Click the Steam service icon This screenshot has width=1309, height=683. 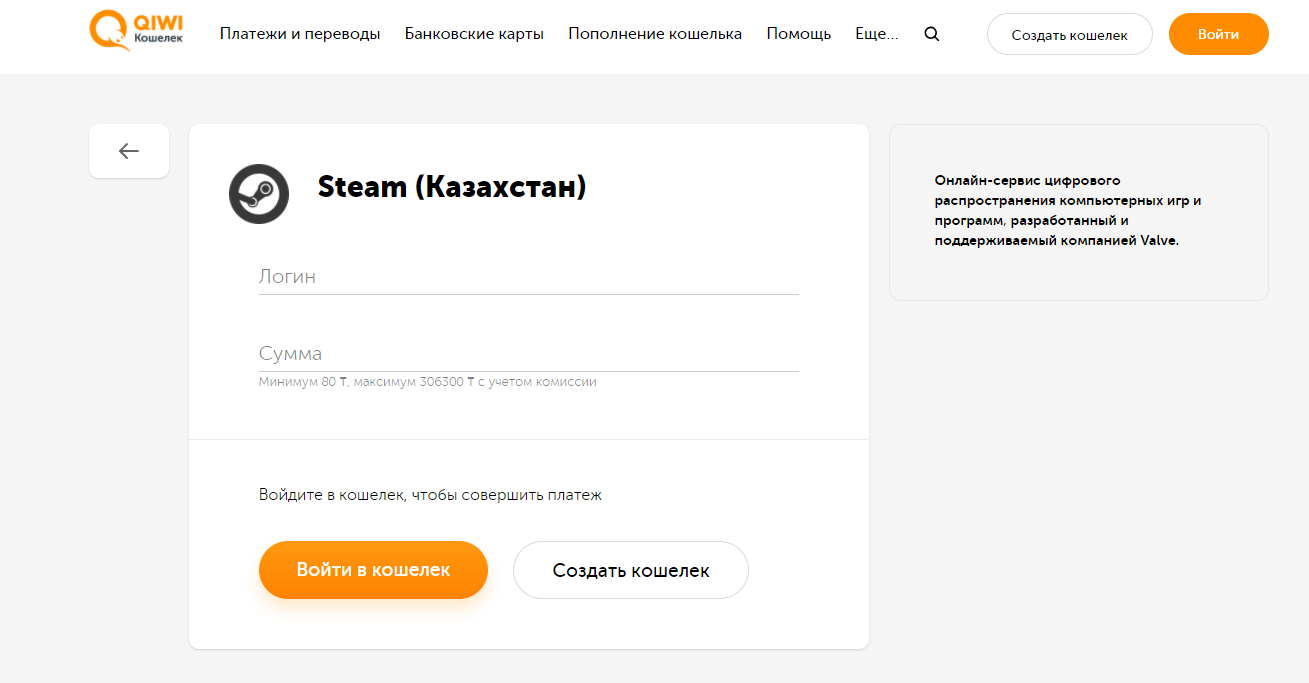[258, 193]
